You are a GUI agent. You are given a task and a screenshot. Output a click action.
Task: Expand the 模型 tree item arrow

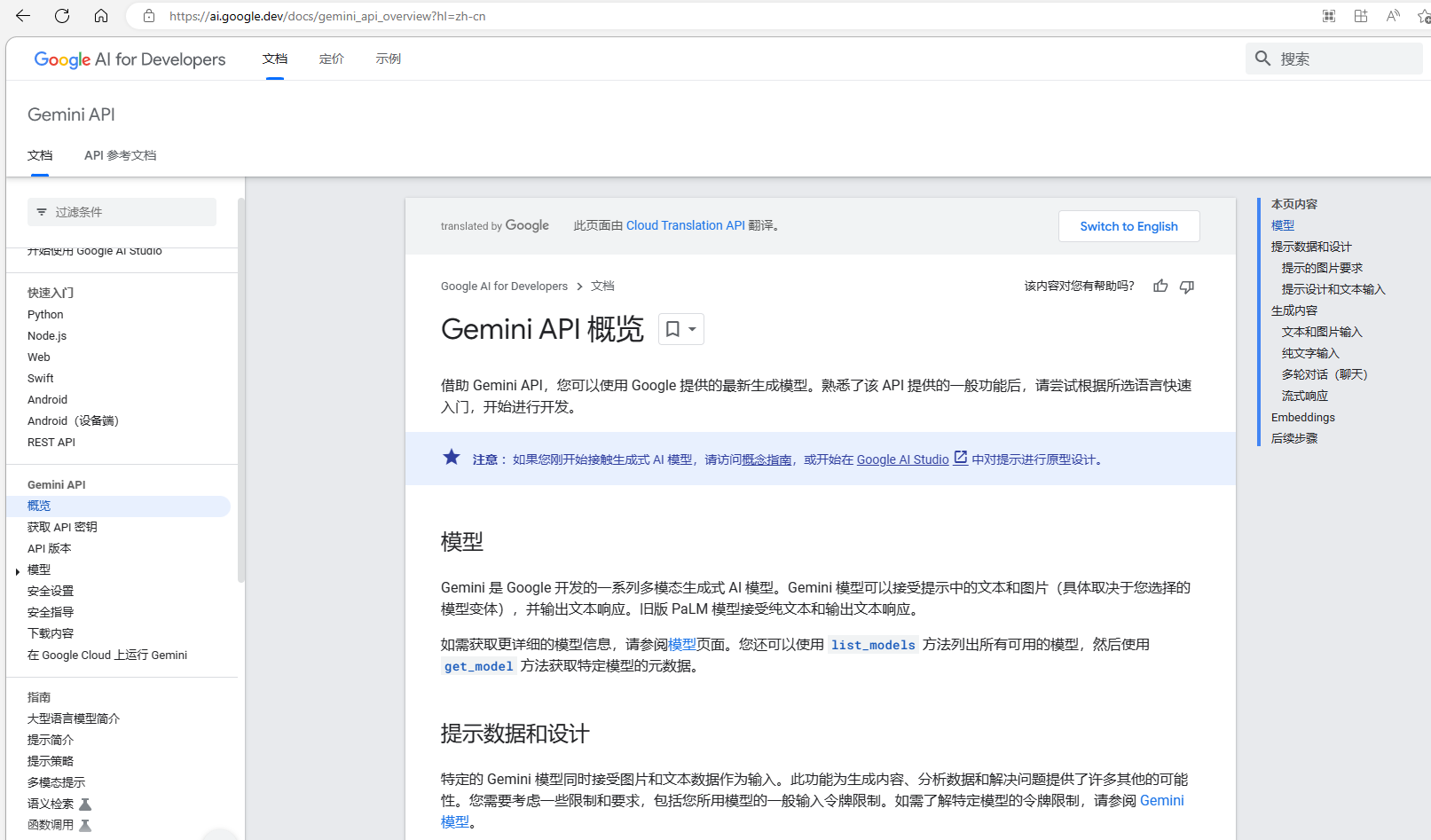point(18,571)
